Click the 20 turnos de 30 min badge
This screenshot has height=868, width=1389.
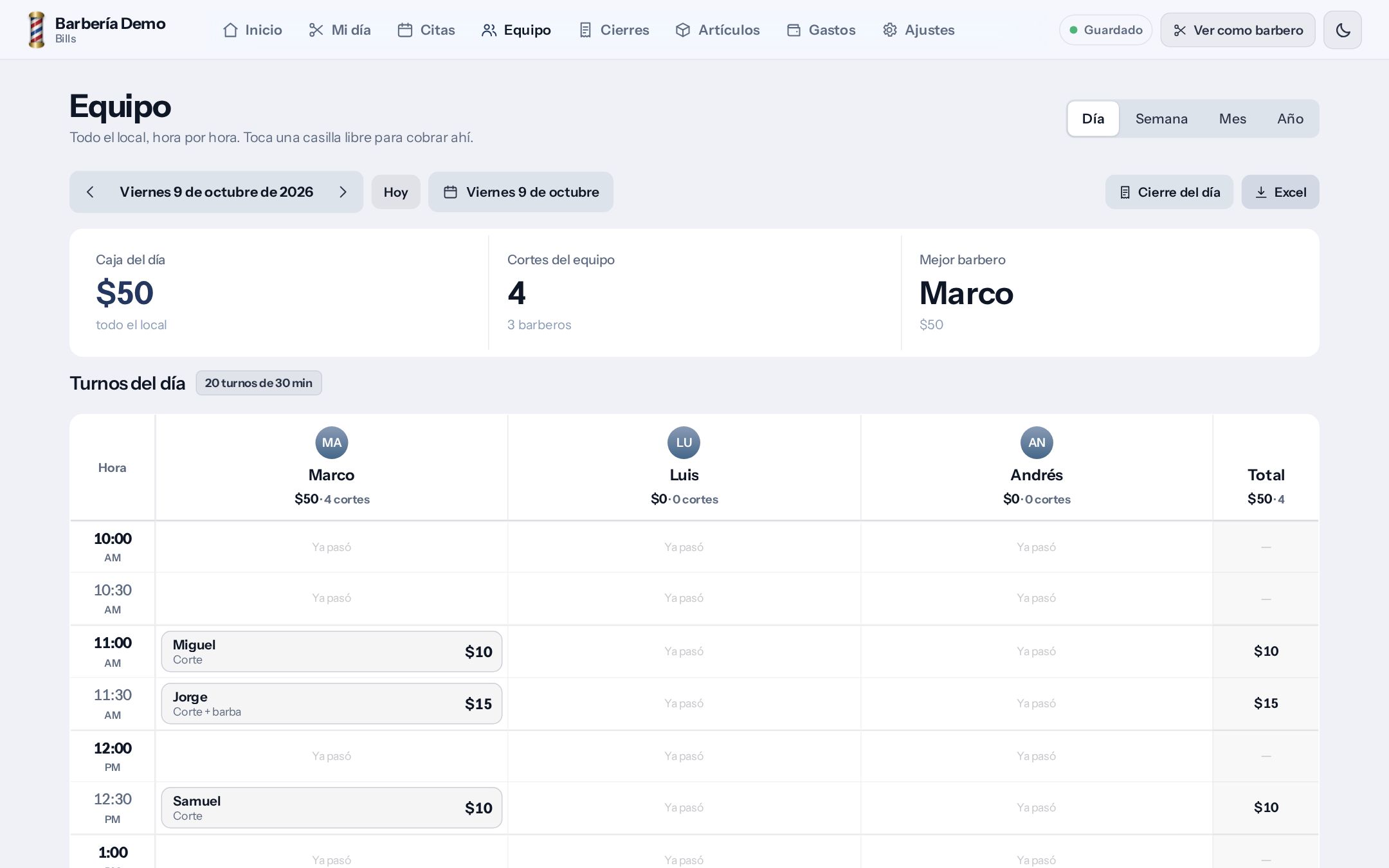point(259,383)
